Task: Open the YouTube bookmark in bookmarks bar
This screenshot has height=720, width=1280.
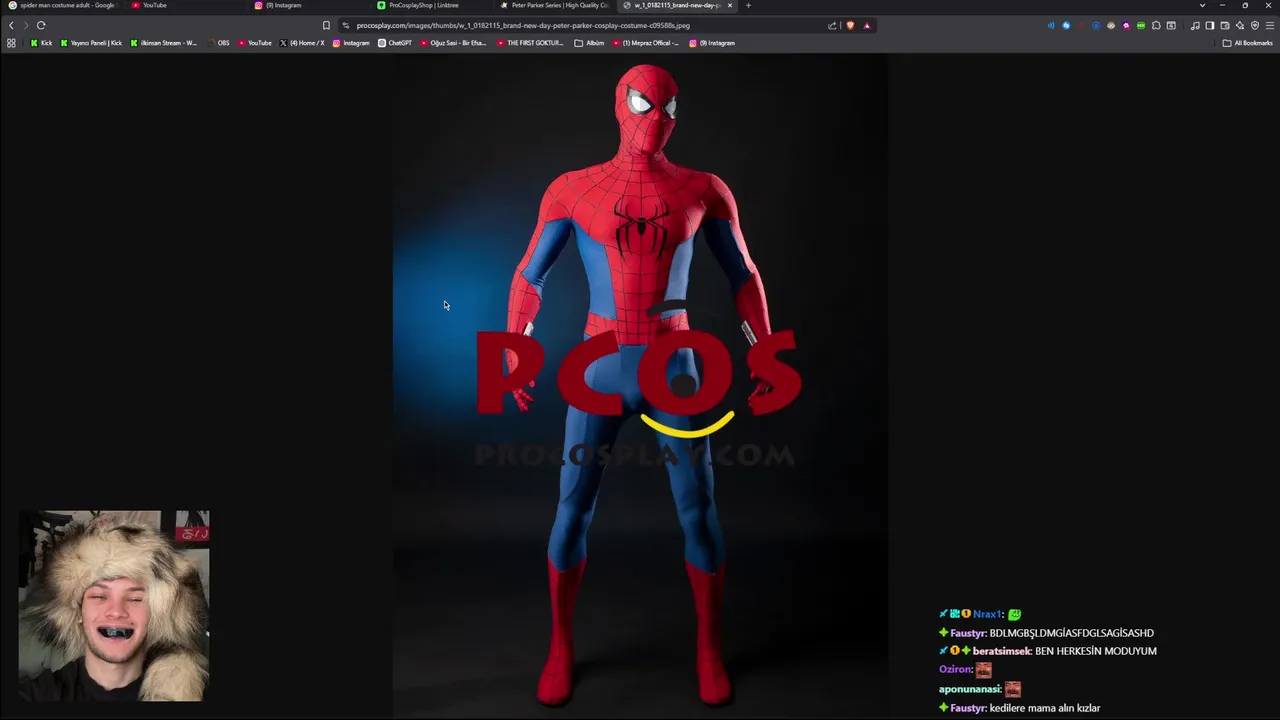Action: tap(255, 43)
